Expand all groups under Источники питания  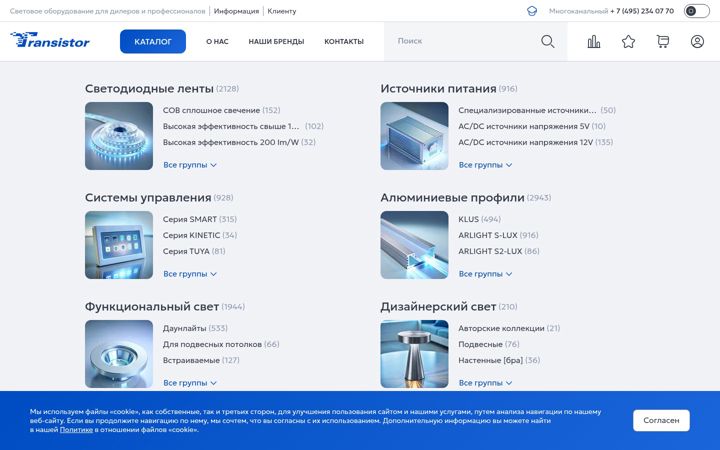point(485,165)
